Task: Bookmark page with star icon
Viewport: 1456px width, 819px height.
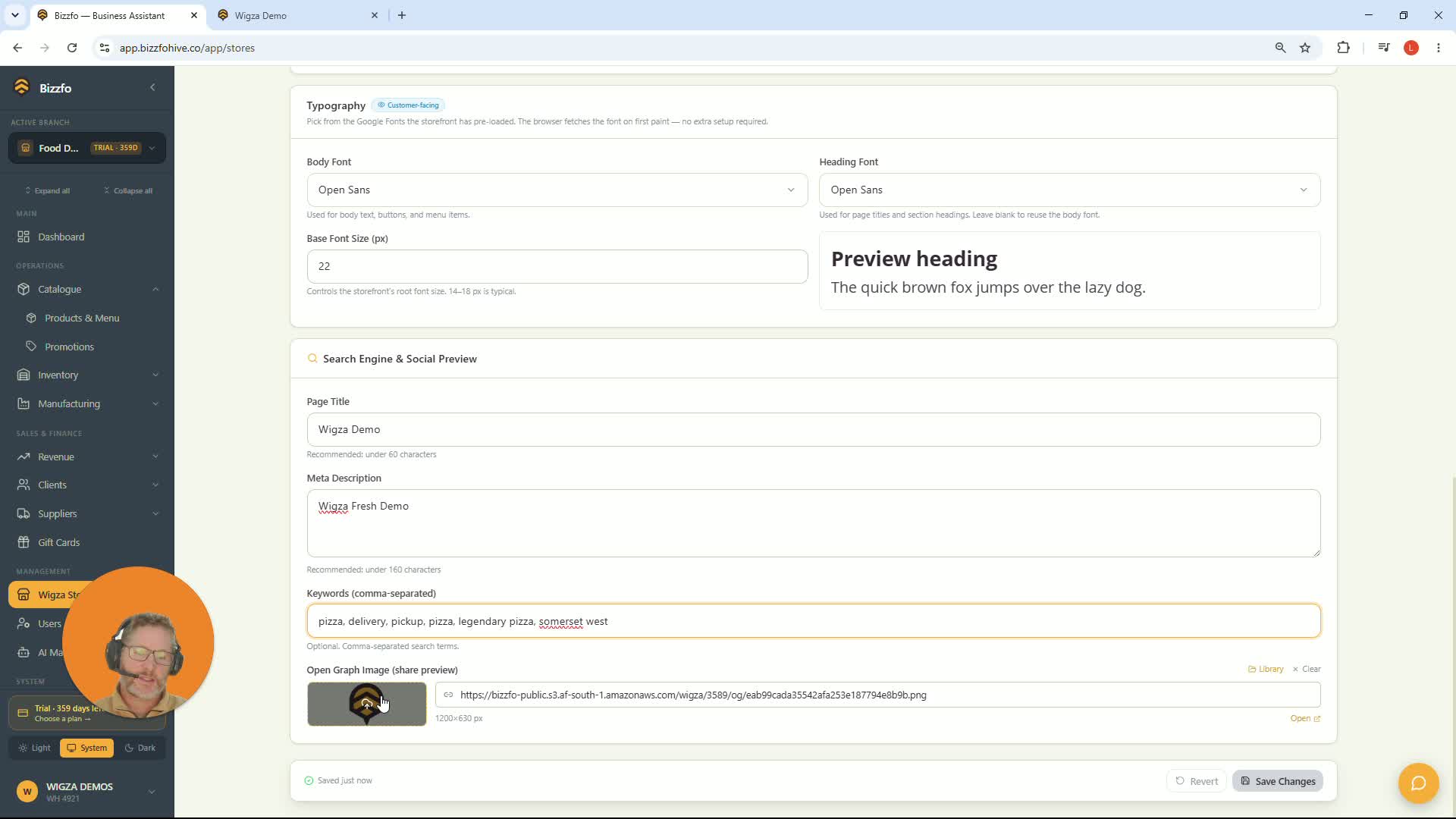Action: coord(1305,48)
